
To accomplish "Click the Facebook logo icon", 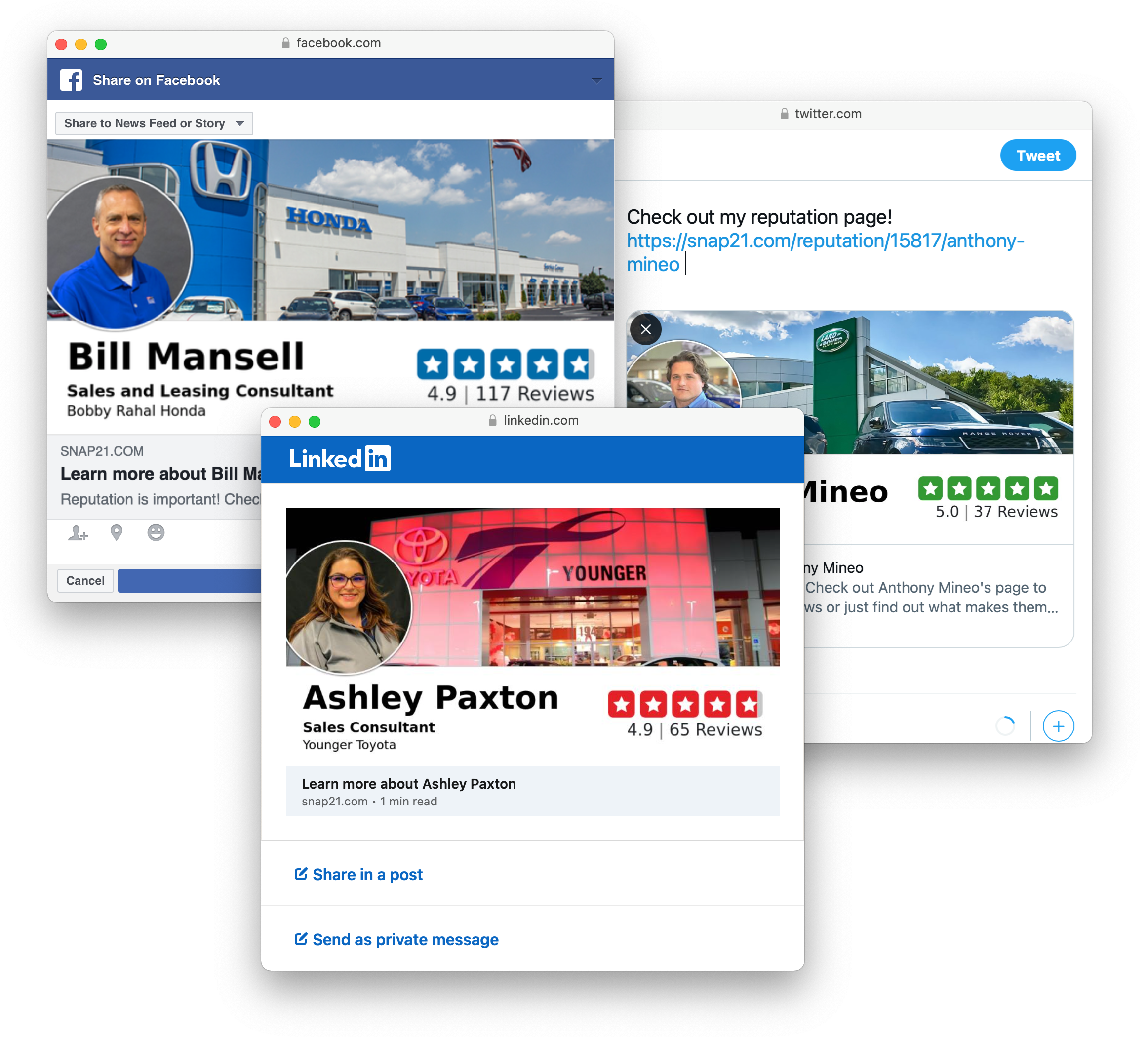I will pyautogui.click(x=71, y=80).
